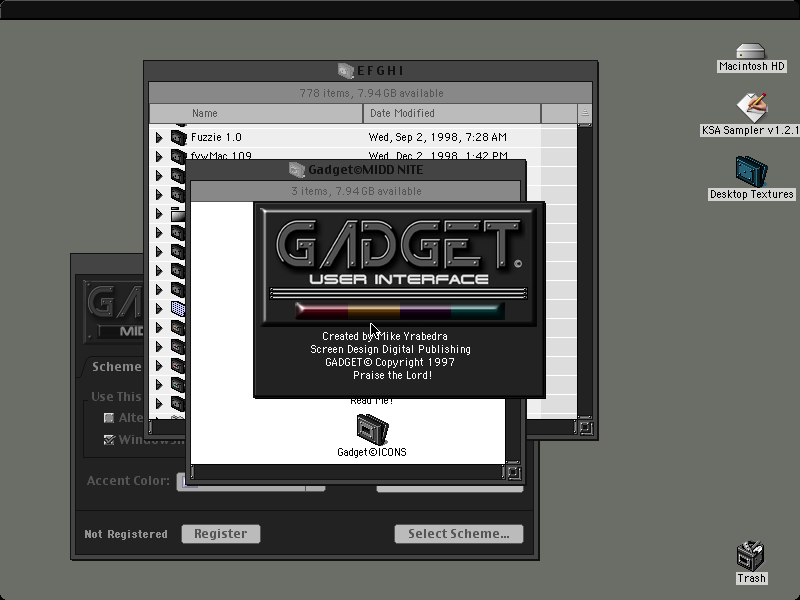Sort EFGHI list by Date Modified column
Image resolution: width=800 pixels, height=600 pixels.
452,113
